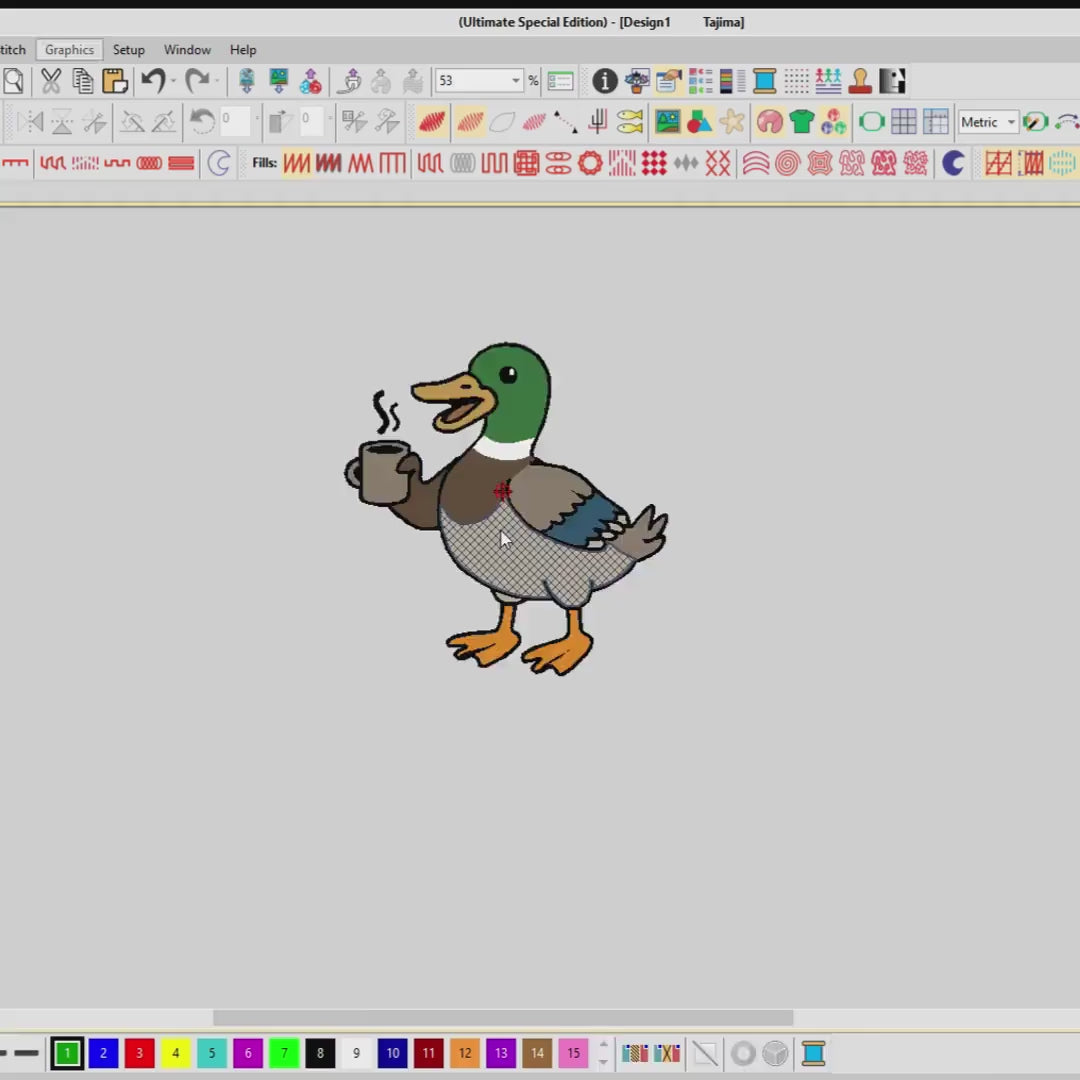The image size is (1080, 1080).
Task: Toggle the vector shapes display icon
Action: coord(699,122)
